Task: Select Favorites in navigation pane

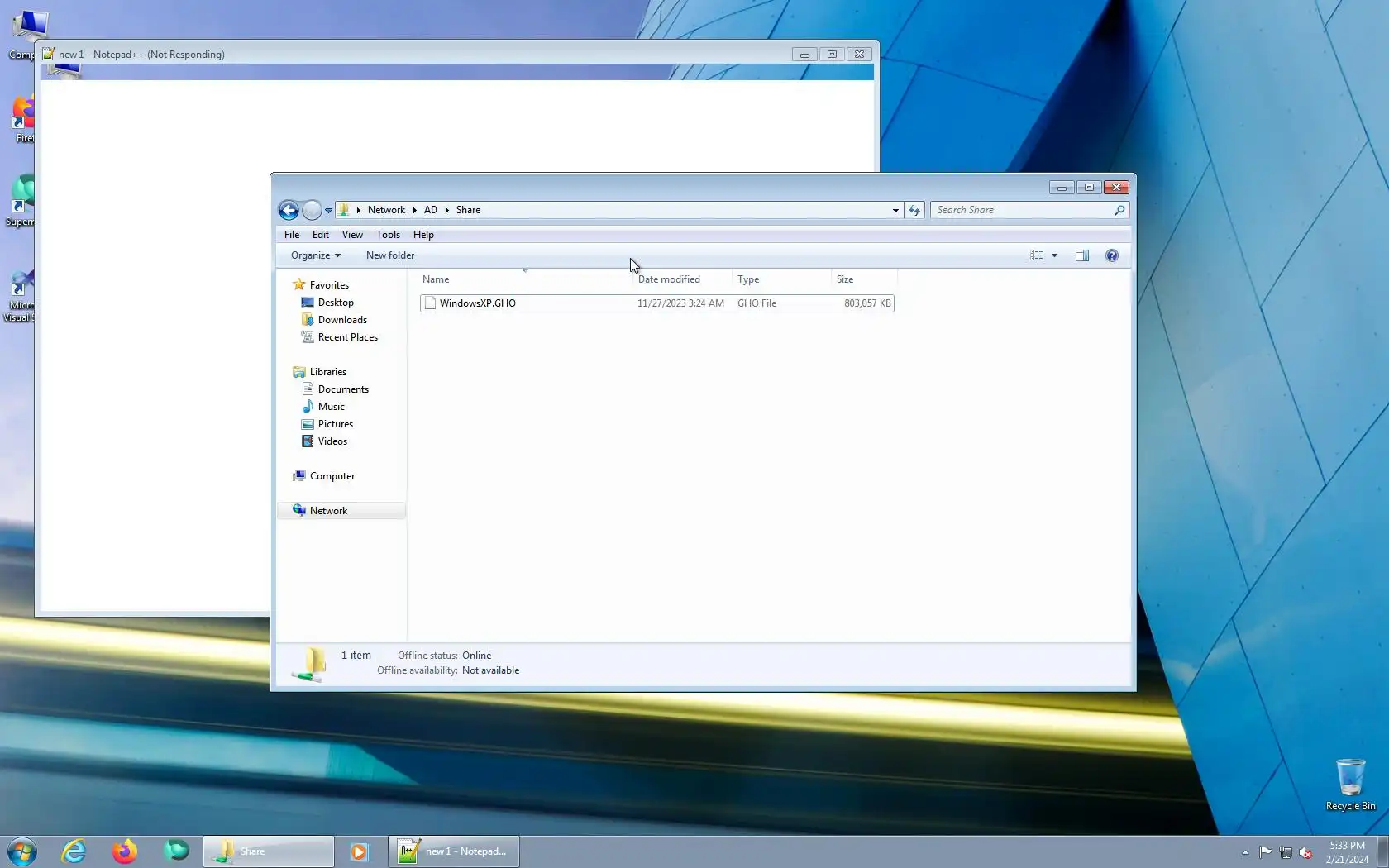Action: [x=329, y=285]
